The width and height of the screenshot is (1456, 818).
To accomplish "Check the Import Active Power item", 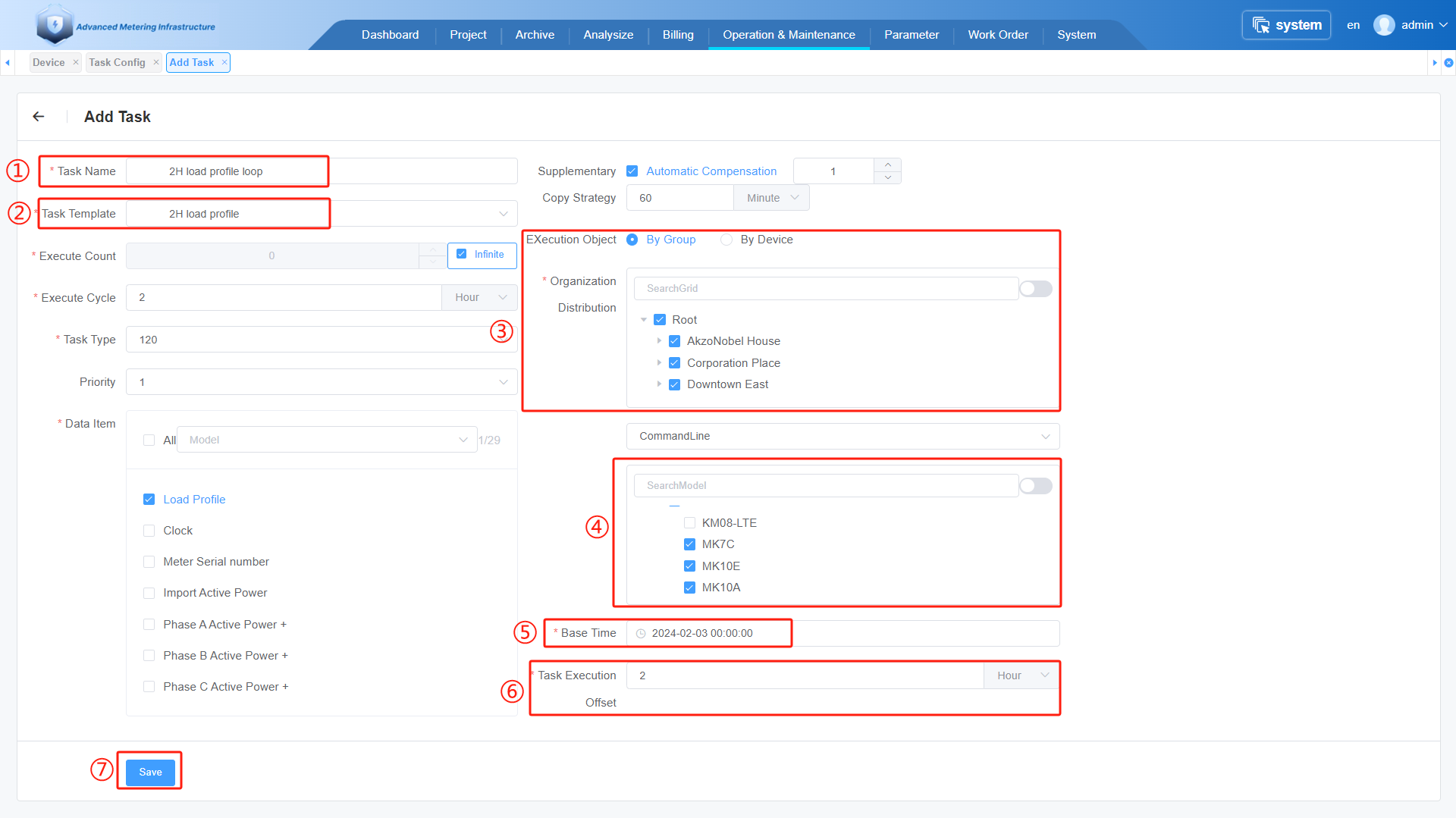I will pos(149,593).
